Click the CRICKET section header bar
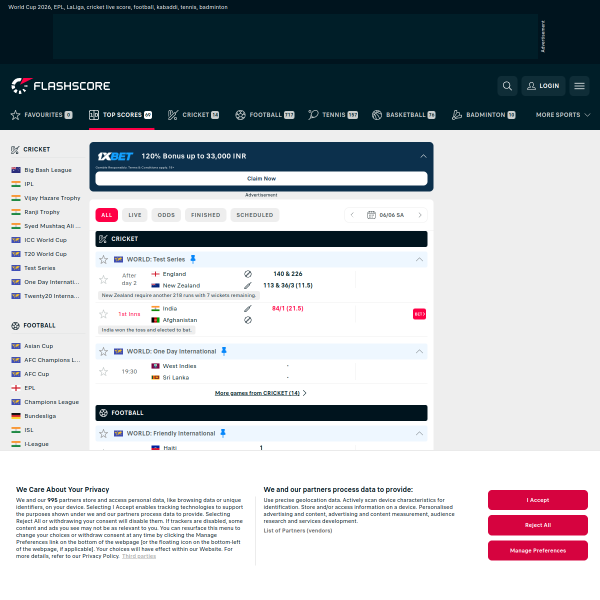Screen dimensions: 600x600 point(261,239)
